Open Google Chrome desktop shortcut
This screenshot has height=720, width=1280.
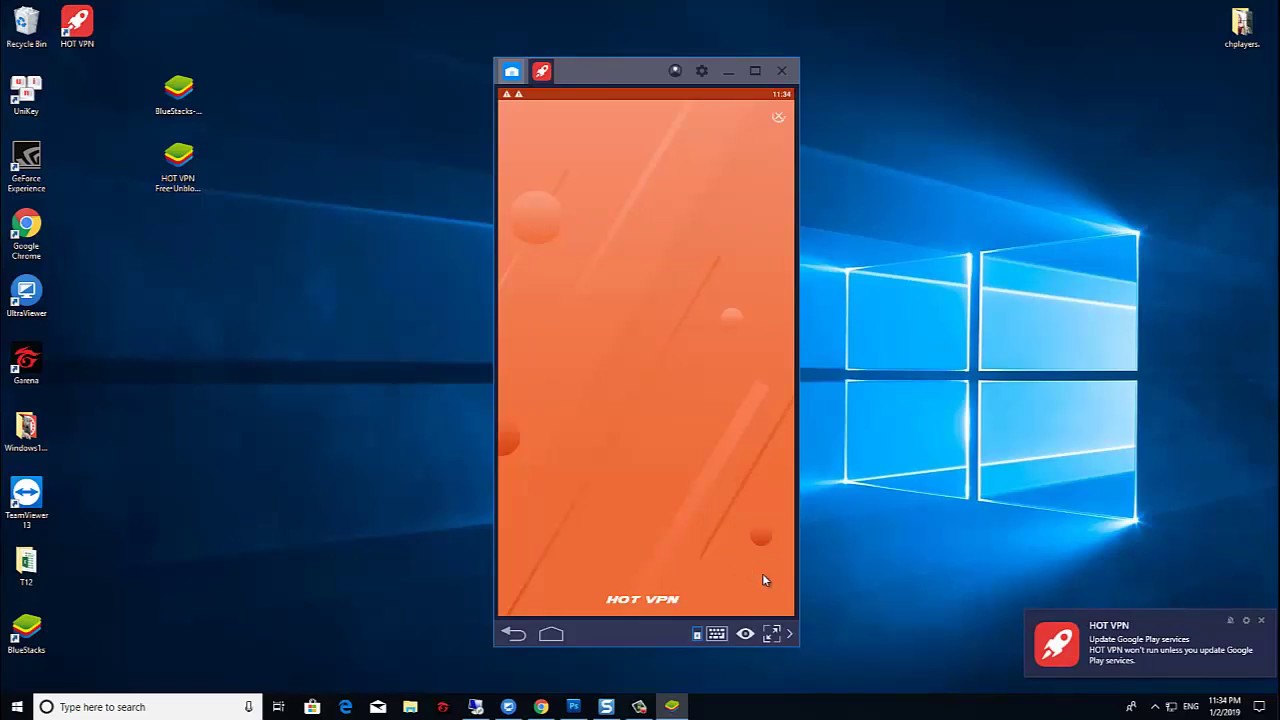click(26, 235)
